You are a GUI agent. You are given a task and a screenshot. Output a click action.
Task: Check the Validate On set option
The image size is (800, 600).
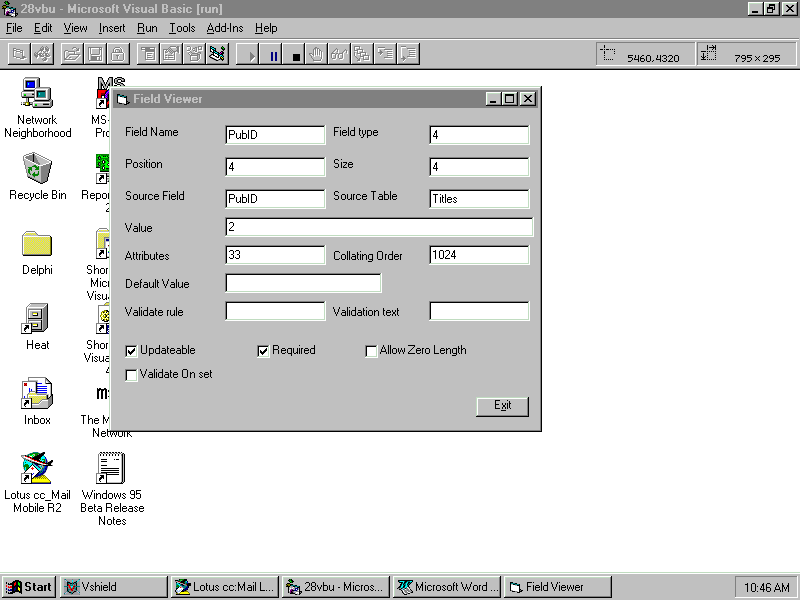coord(132,375)
